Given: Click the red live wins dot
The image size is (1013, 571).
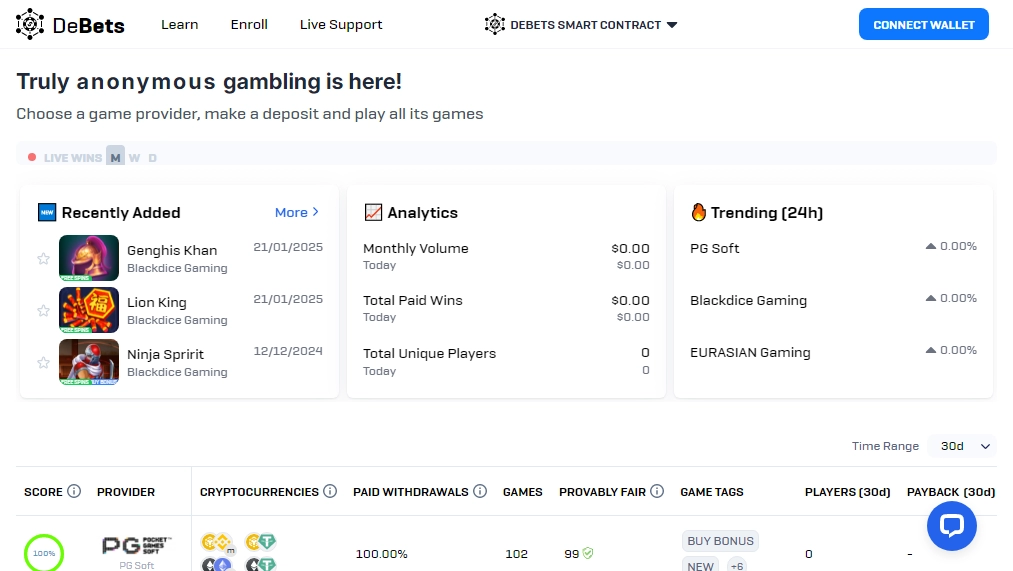Looking at the screenshot, I should click(32, 157).
